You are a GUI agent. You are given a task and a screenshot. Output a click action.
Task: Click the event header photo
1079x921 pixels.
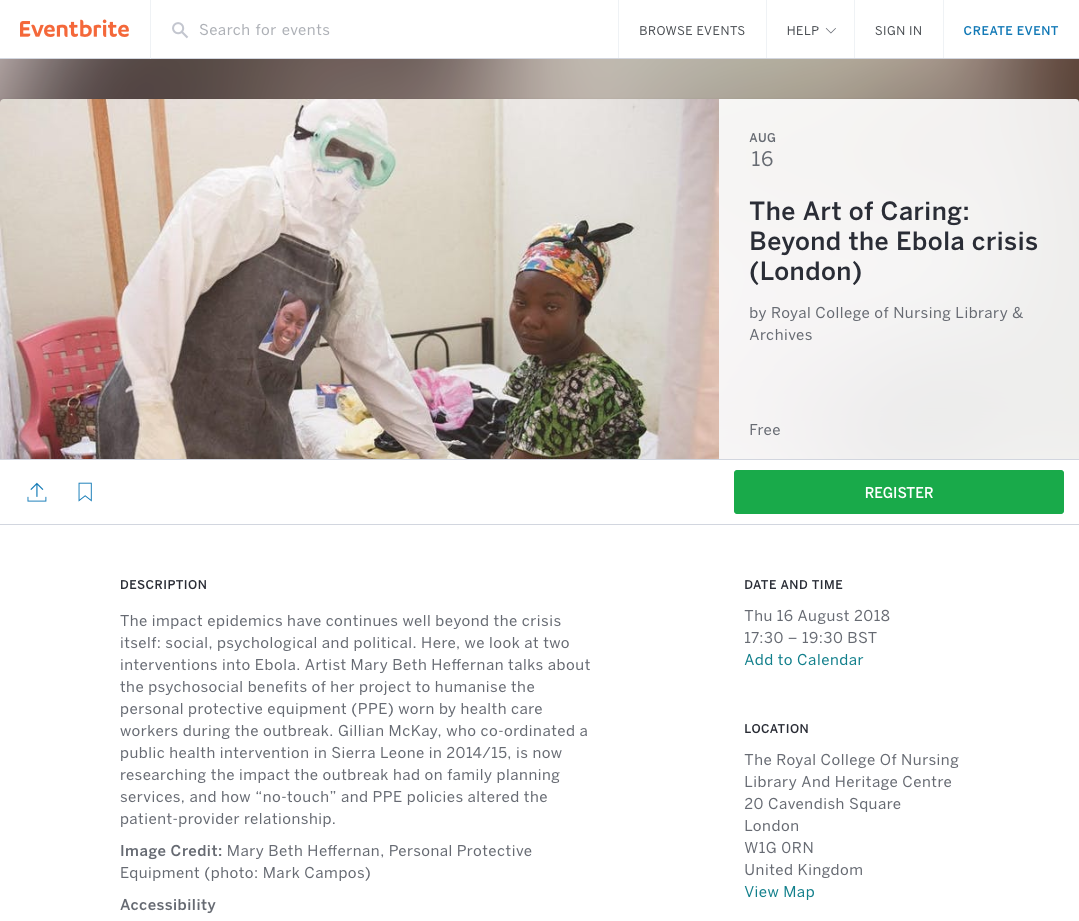[360, 279]
